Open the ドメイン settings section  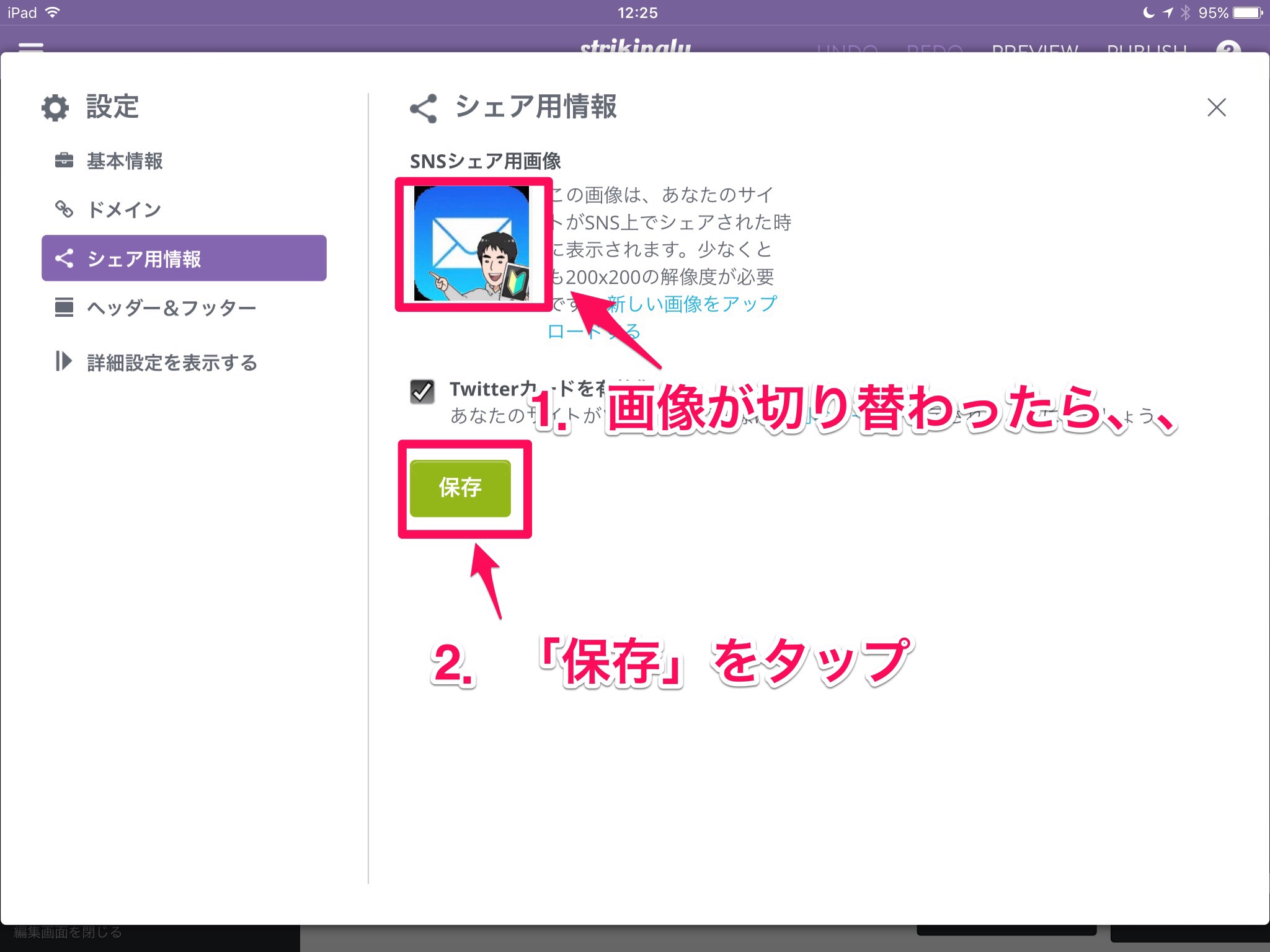click(124, 209)
